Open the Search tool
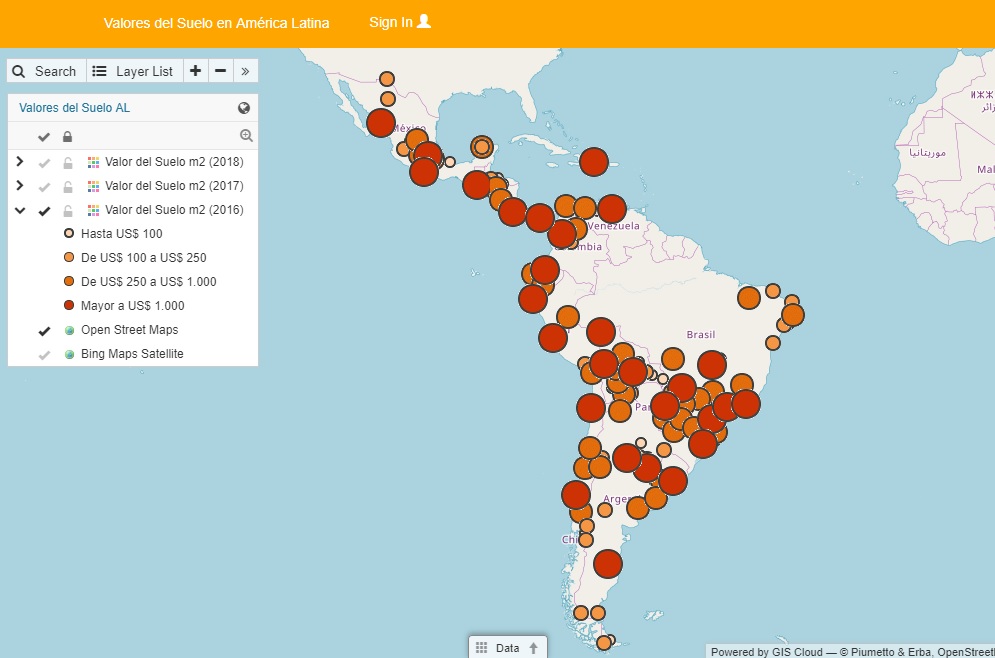Screen dimensions: 995x658 [45, 71]
